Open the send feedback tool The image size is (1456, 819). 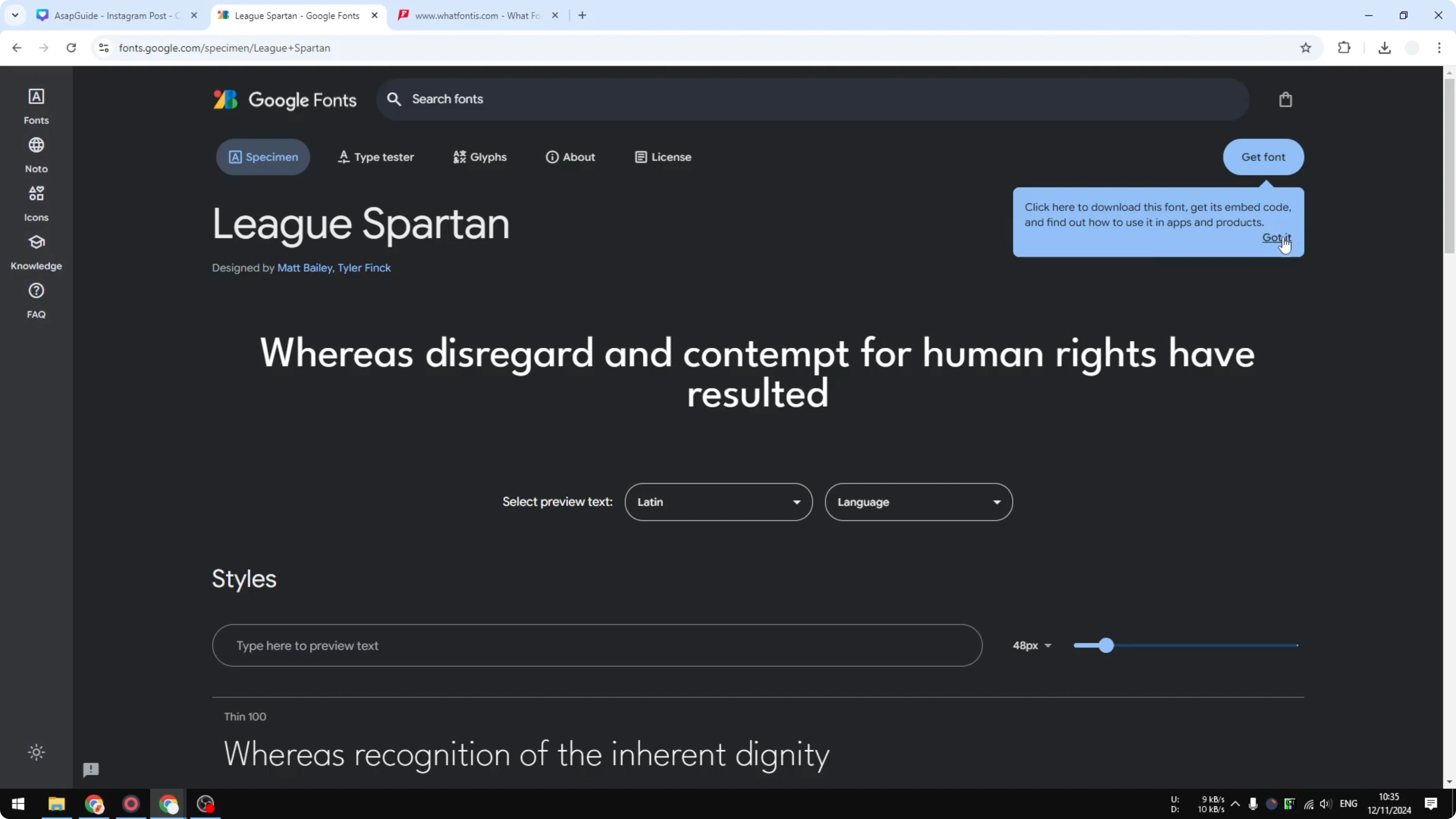point(91,769)
